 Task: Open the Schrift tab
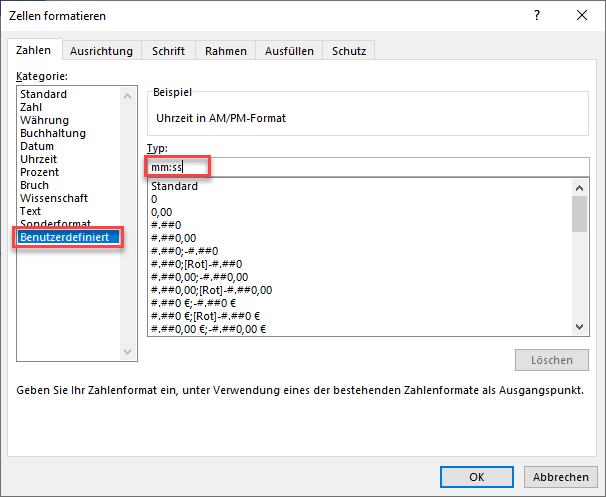coord(168,51)
